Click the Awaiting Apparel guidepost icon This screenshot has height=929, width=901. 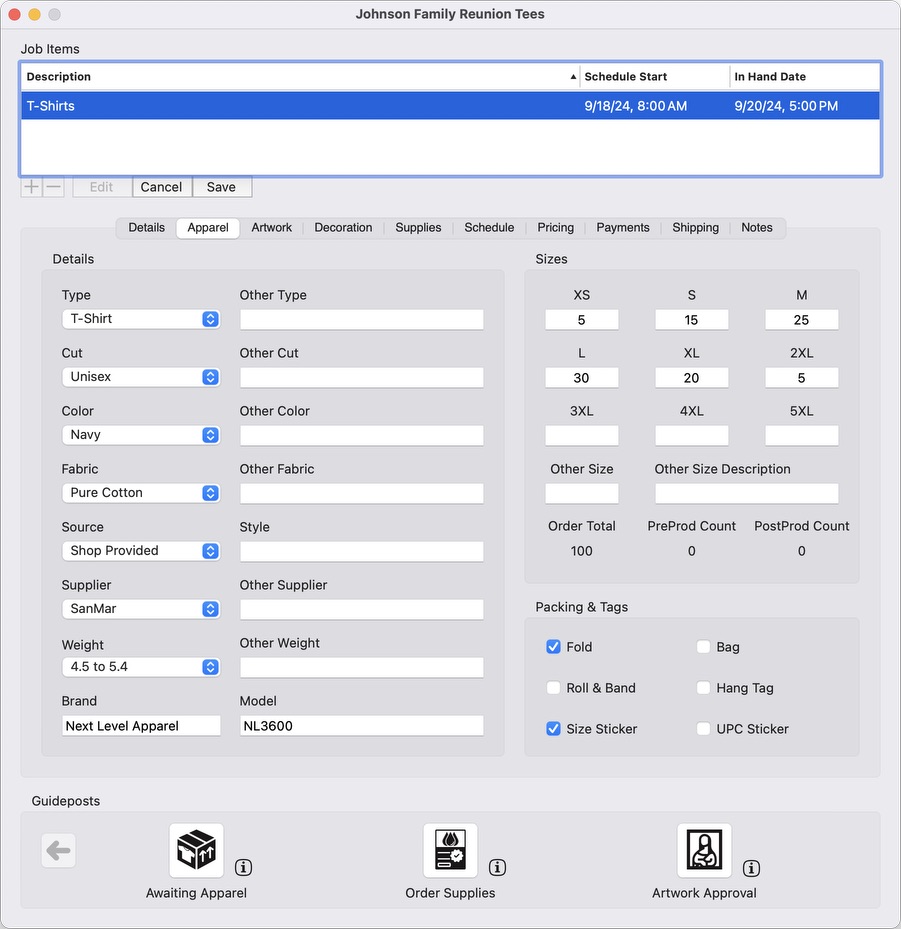pyautogui.click(x=196, y=851)
